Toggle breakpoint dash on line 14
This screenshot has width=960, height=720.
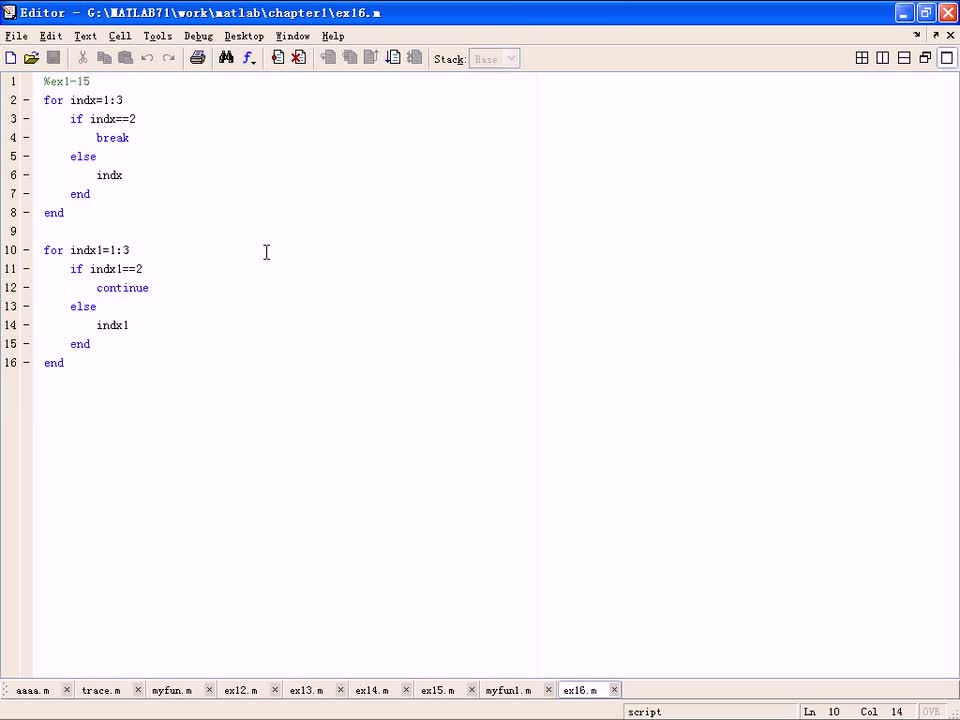pyautogui.click(x=26, y=324)
